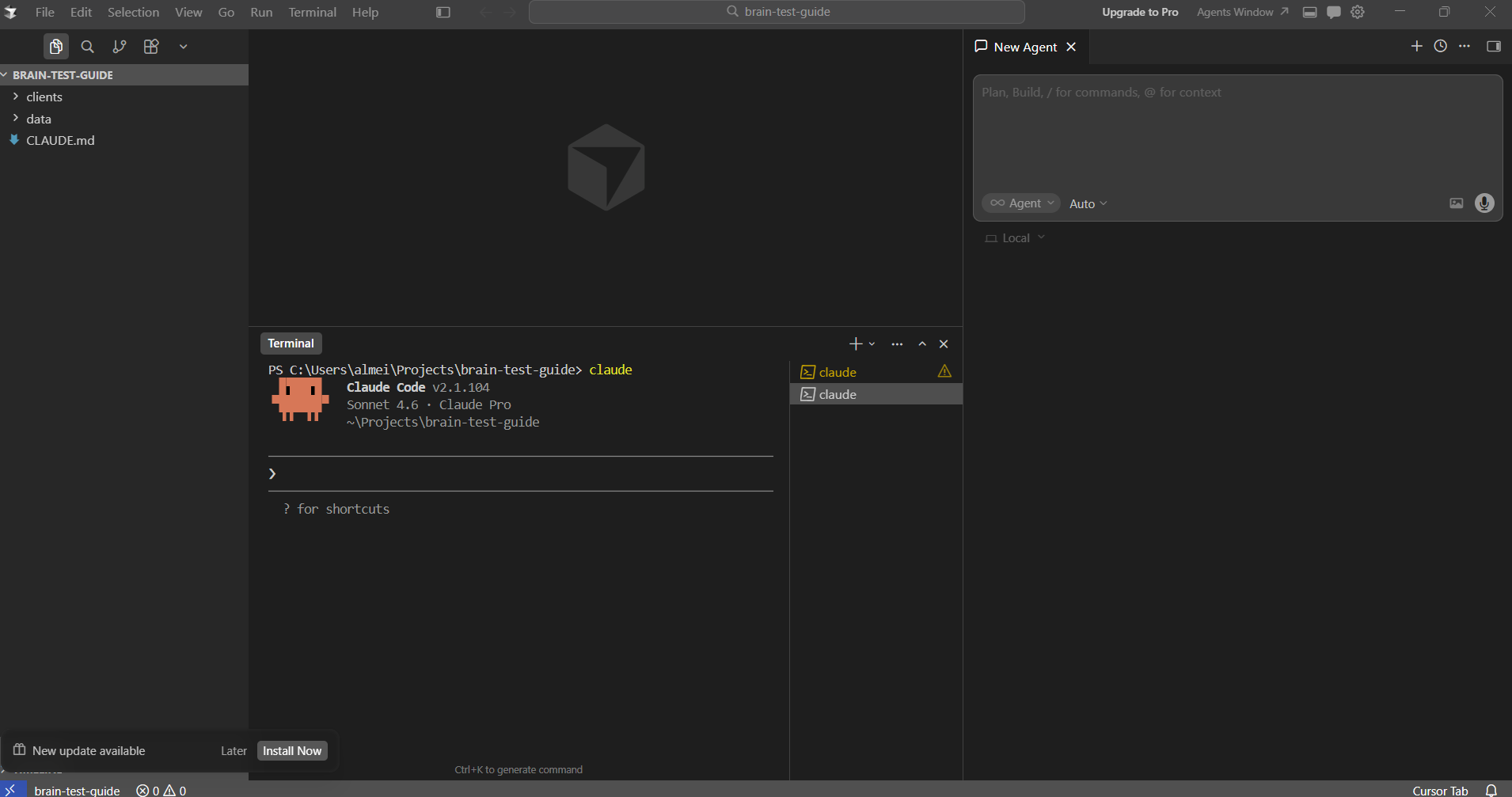The width and height of the screenshot is (1512, 797).
Task: Open the View menu
Action: pos(188,12)
